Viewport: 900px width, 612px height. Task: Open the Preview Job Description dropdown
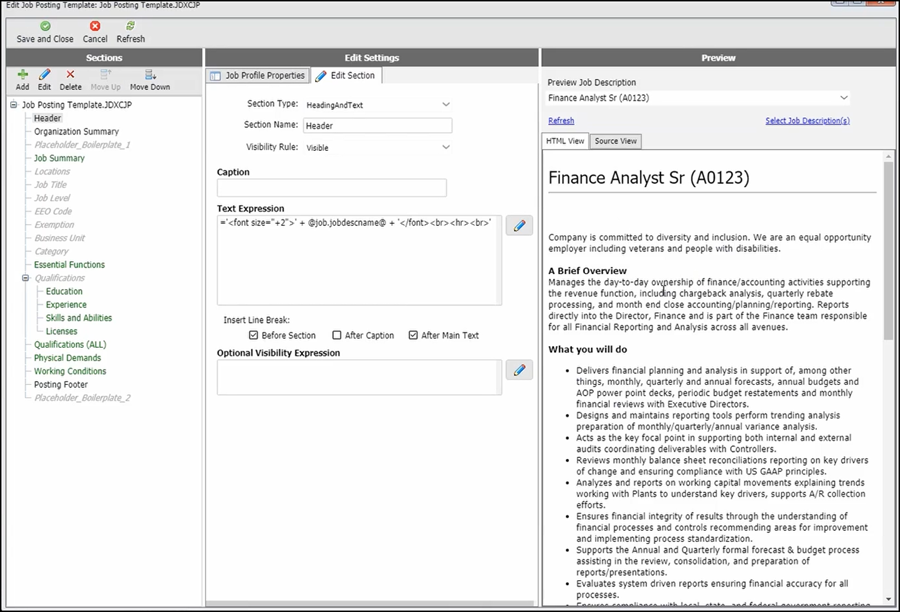(x=844, y=98)
